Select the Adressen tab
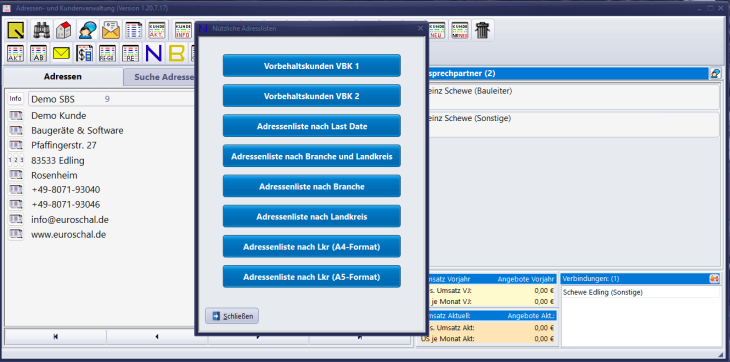The image size is (730, 362). coord(63,76)
